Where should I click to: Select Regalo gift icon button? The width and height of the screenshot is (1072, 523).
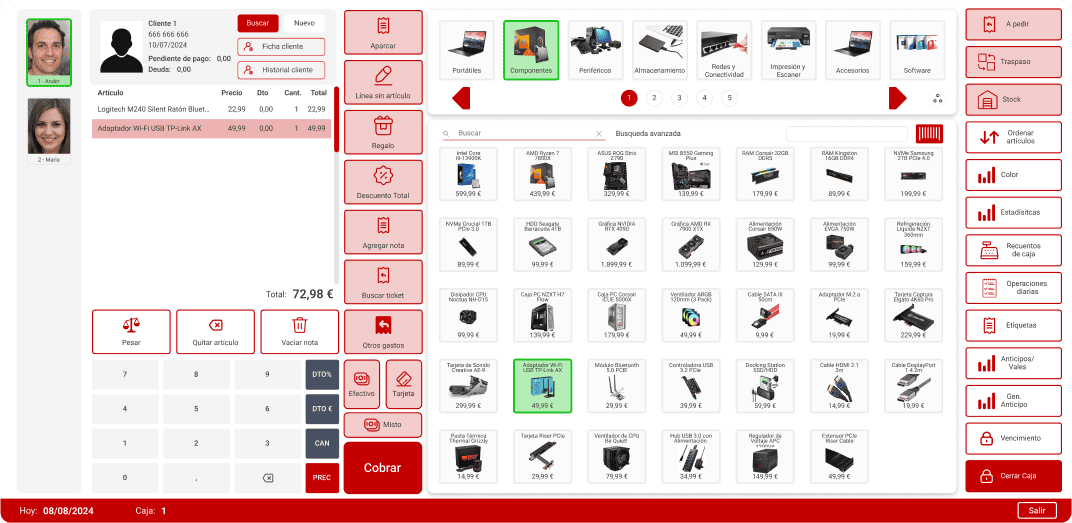pos(383,132)
